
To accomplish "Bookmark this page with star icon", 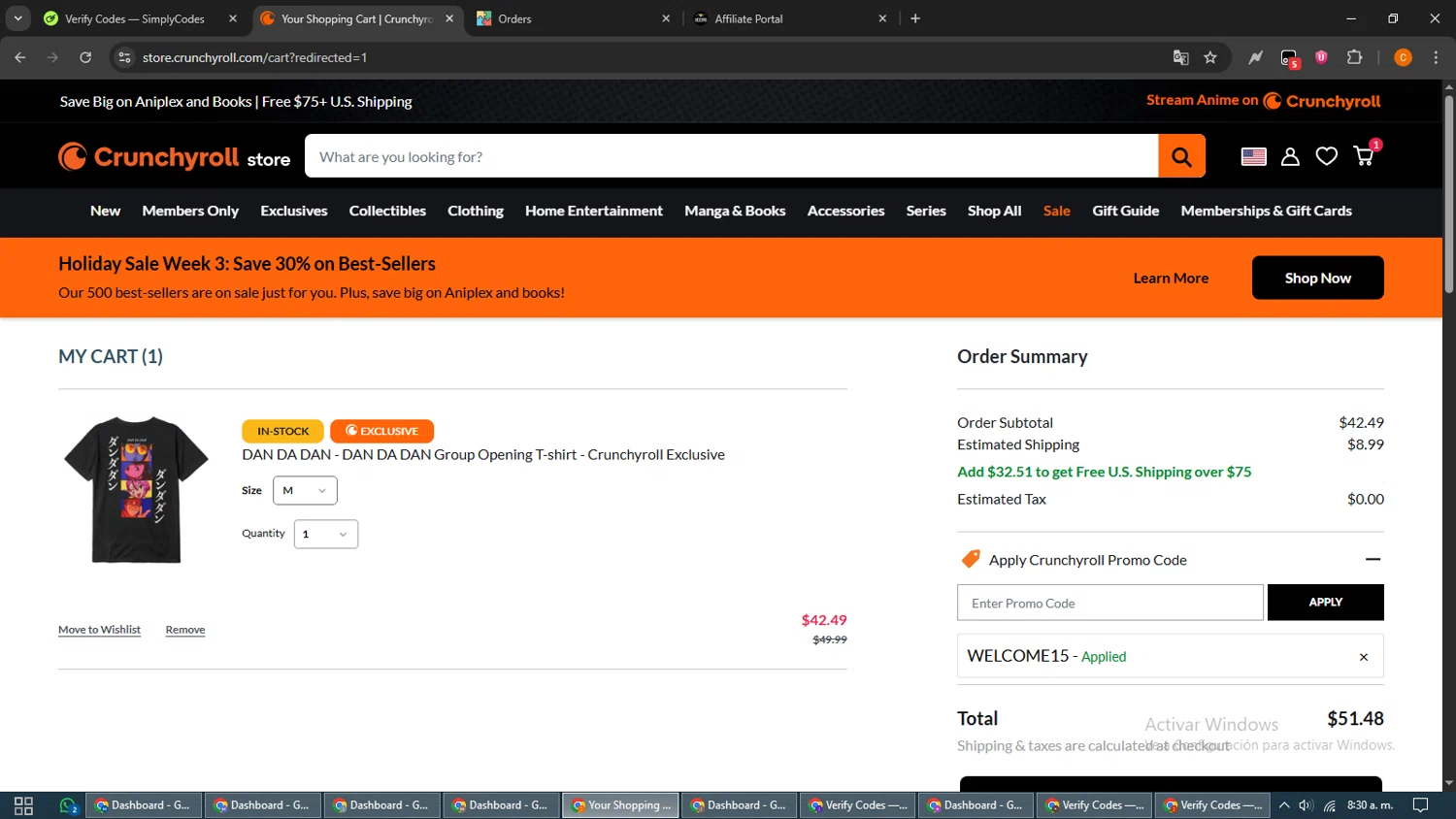I will 1210,57.
